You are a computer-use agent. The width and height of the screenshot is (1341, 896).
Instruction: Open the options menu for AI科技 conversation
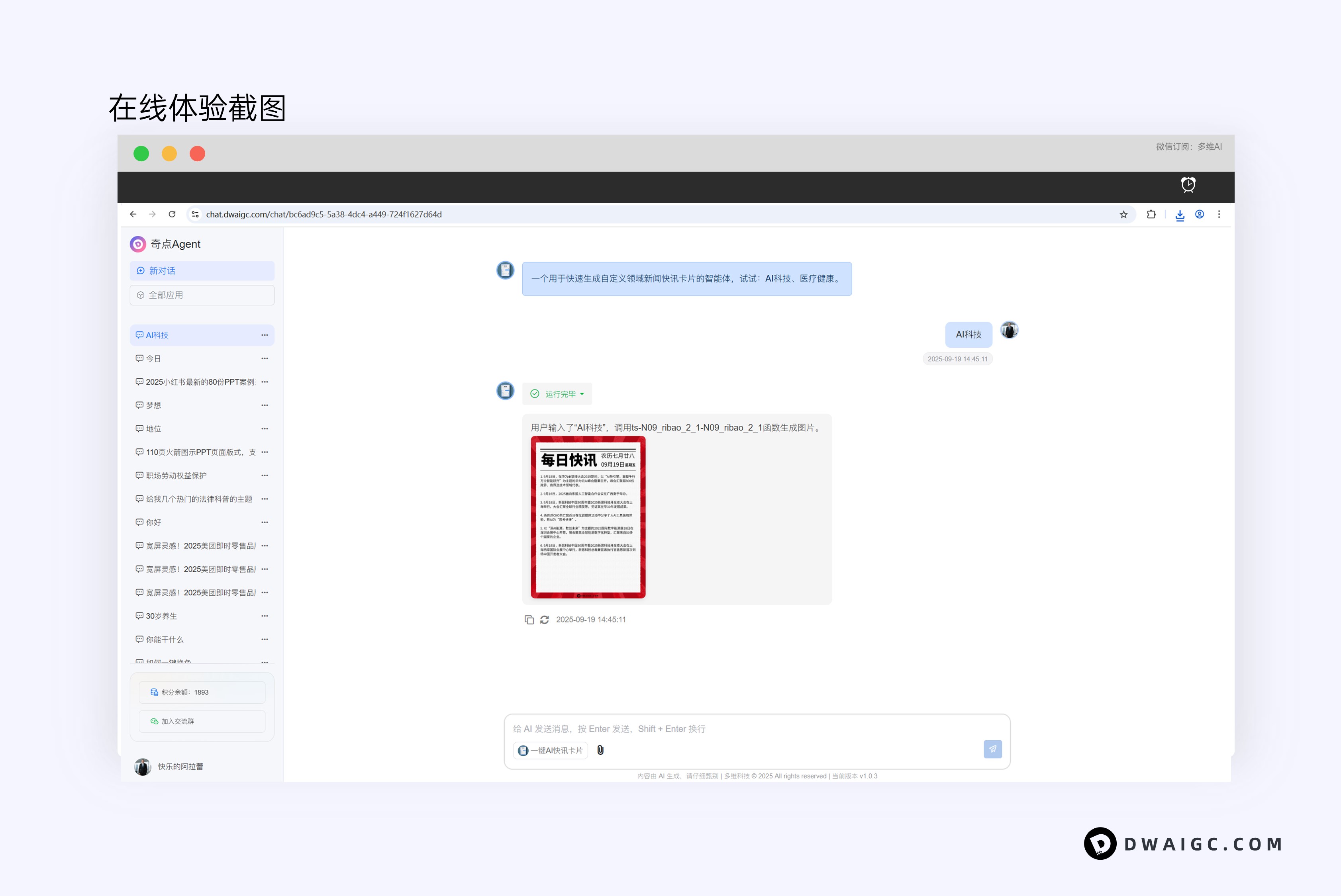pyautogui.click(x=265, y=335)
